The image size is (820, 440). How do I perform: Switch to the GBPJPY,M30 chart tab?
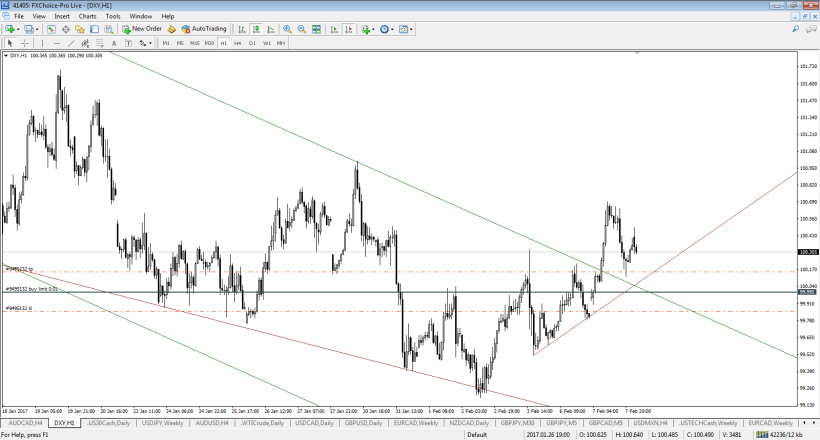point(517,423)
